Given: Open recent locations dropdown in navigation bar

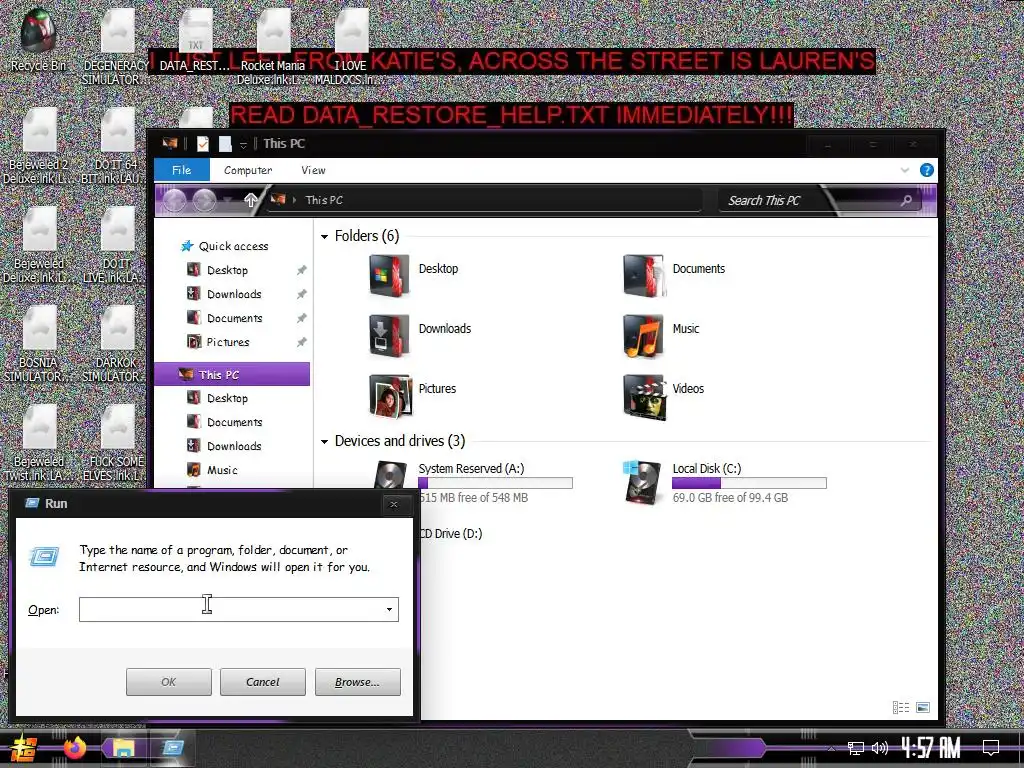Looking at the screenshot, I should (x=228, y=200).
